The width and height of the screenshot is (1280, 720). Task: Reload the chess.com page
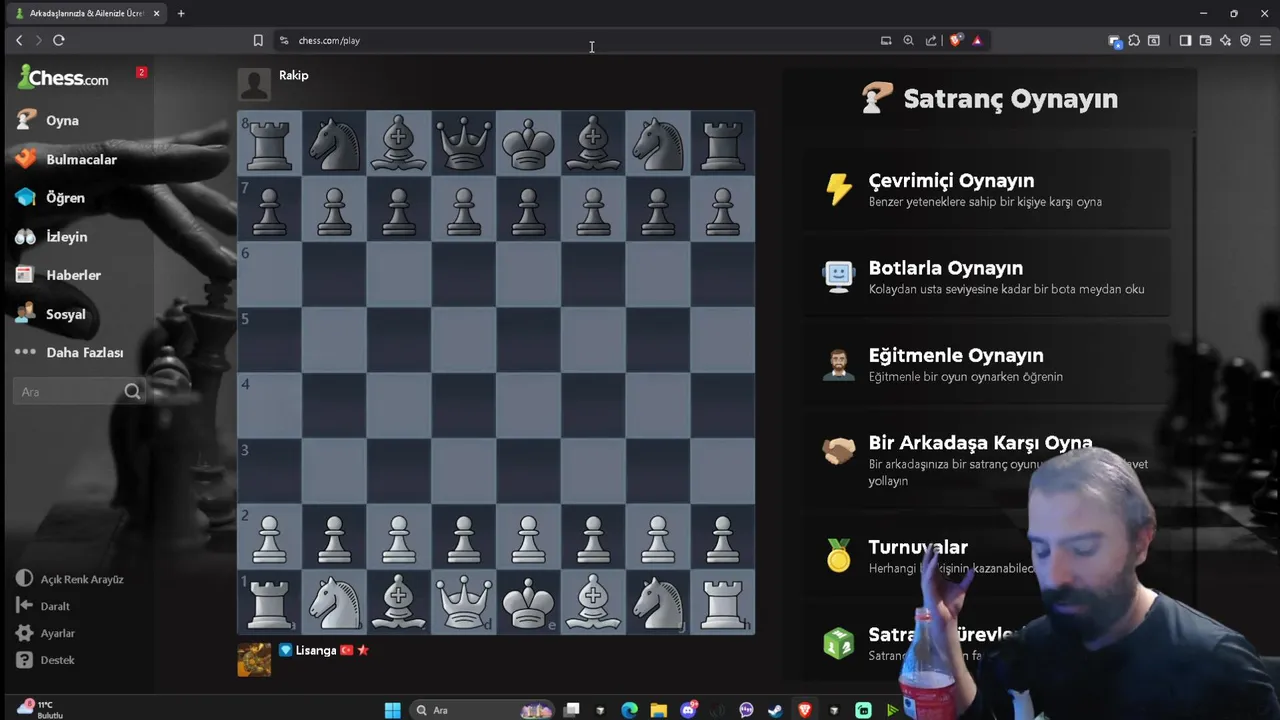click(x=59, y=40)
